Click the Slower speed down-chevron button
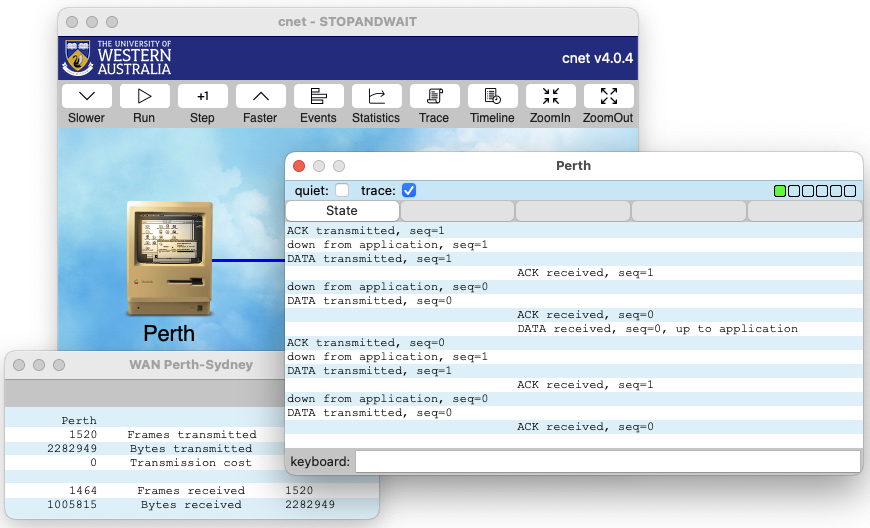Viewport: 870px width, 528px height. [87, 96]
